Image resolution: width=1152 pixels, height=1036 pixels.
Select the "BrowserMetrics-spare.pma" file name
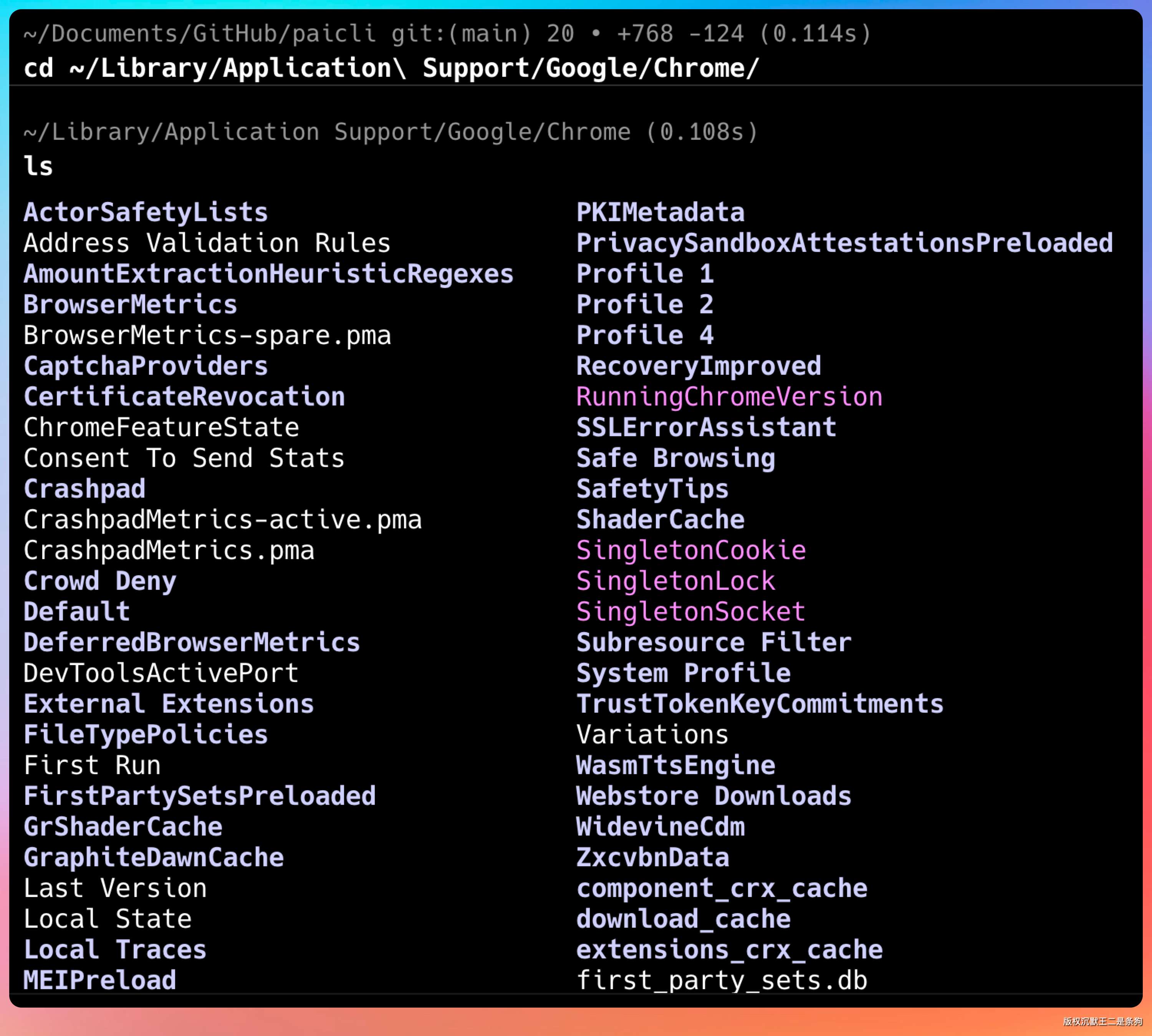(207, 335)
